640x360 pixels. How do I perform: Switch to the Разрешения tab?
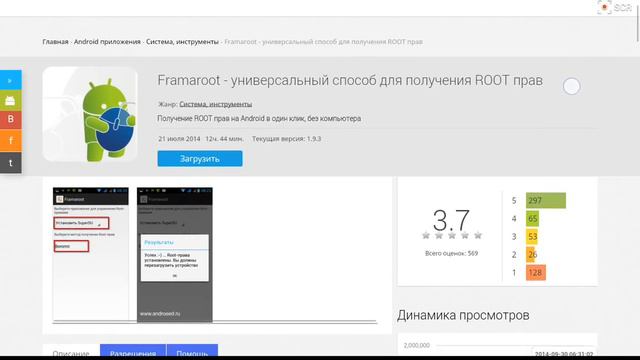pos(133,351)
